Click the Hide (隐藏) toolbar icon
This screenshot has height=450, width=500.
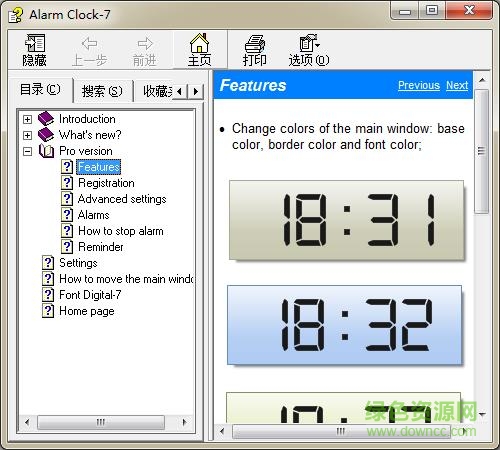35,50
